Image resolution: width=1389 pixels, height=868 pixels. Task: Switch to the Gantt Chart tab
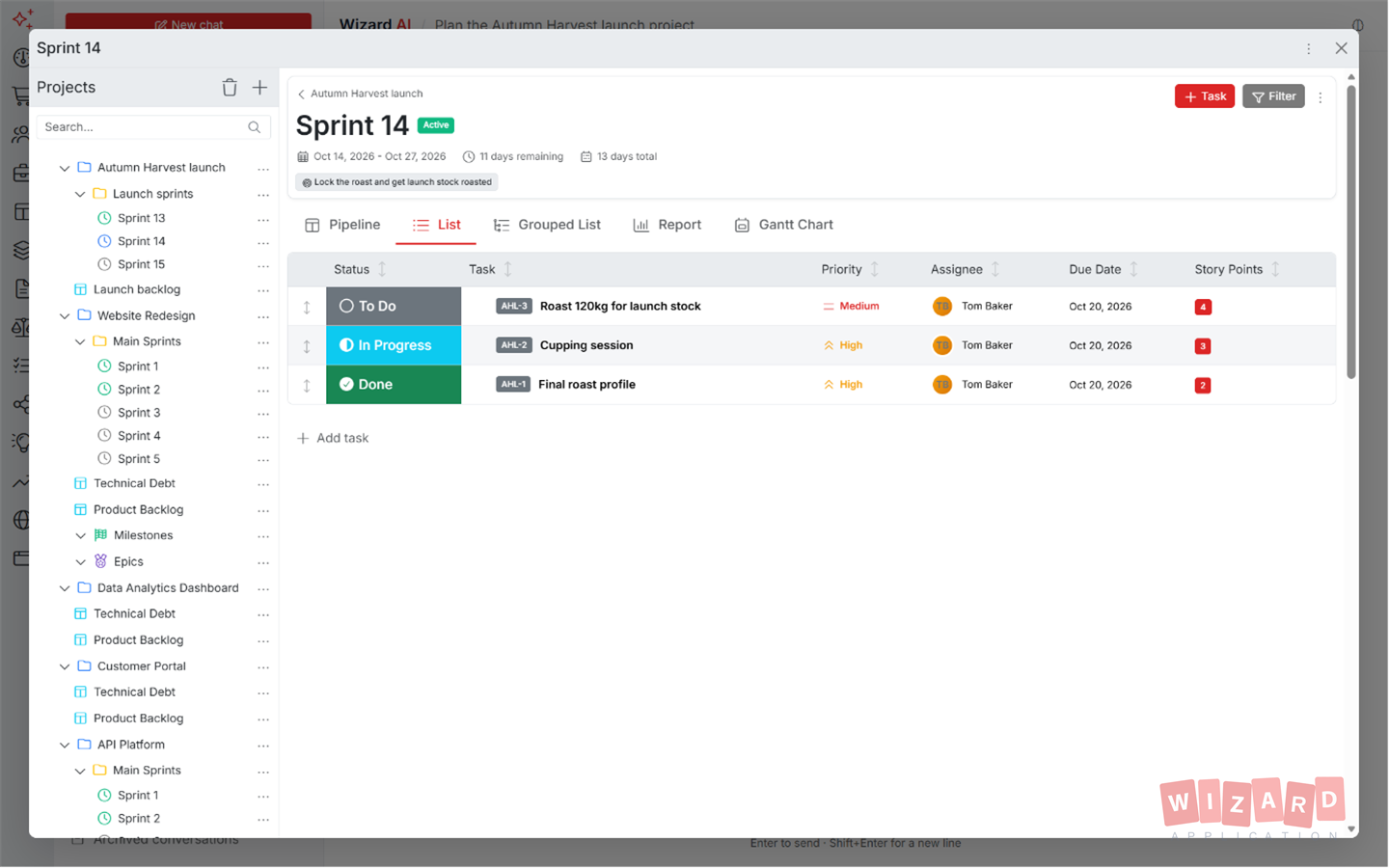point(783,226)
